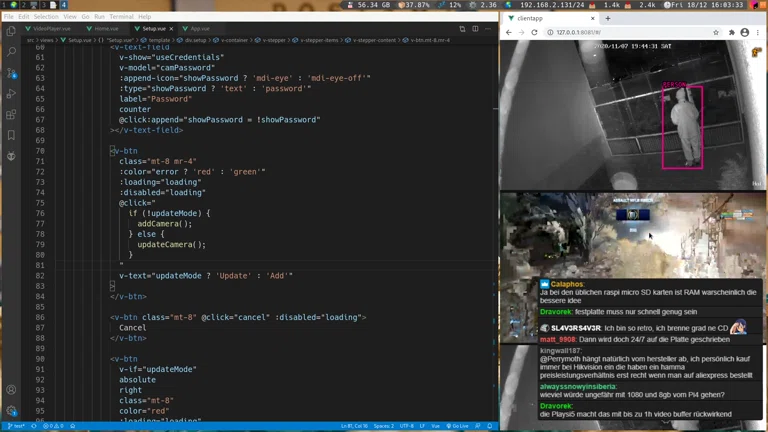Open errors and warnings count in the status bar

coord(53,426)
